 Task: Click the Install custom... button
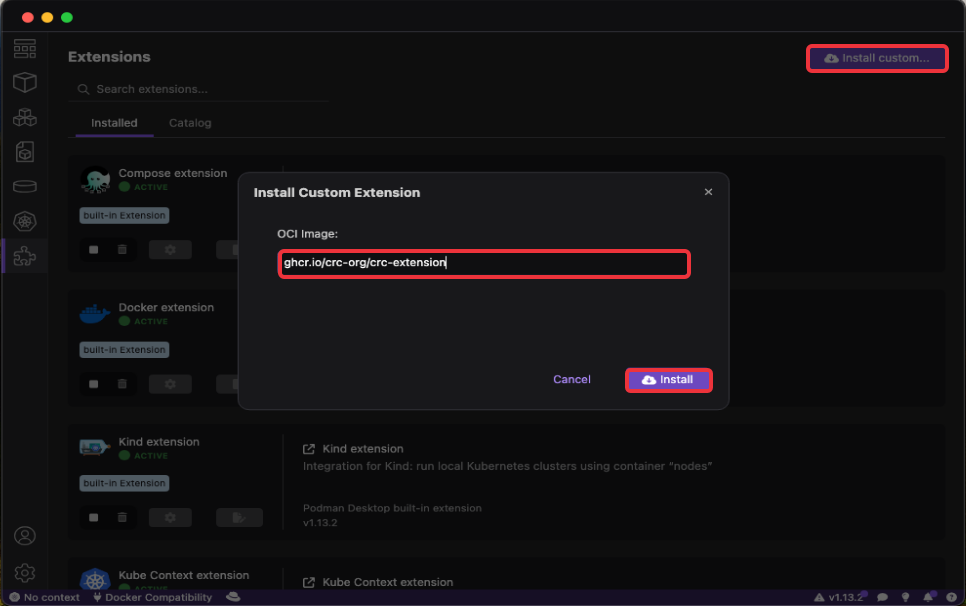pos(877,58)
